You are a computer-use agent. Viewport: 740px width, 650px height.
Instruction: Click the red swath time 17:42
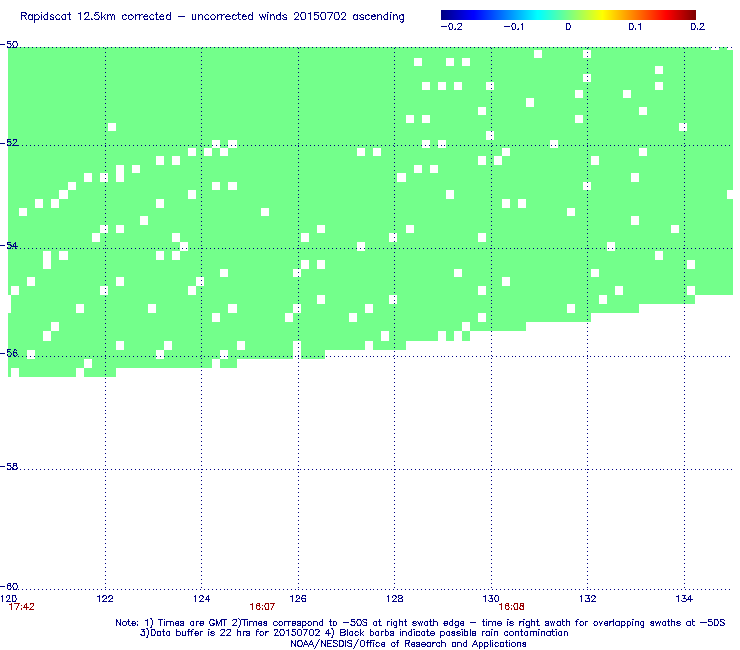click(22, 607)
